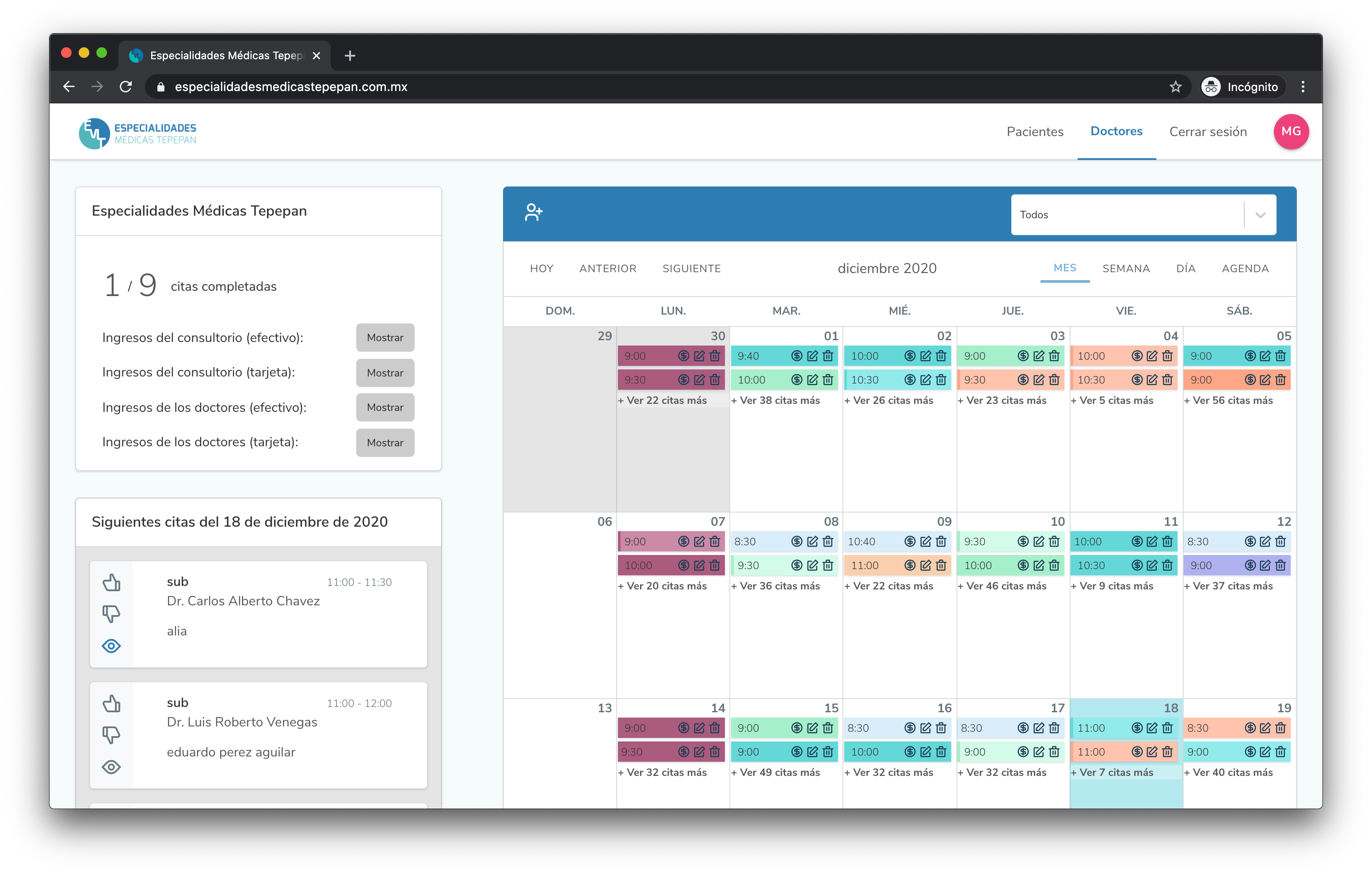This screenshot has height=874, width=1372.
Task: Edit the 8:30 appointment on December 19
Action: click(1265, 728)
